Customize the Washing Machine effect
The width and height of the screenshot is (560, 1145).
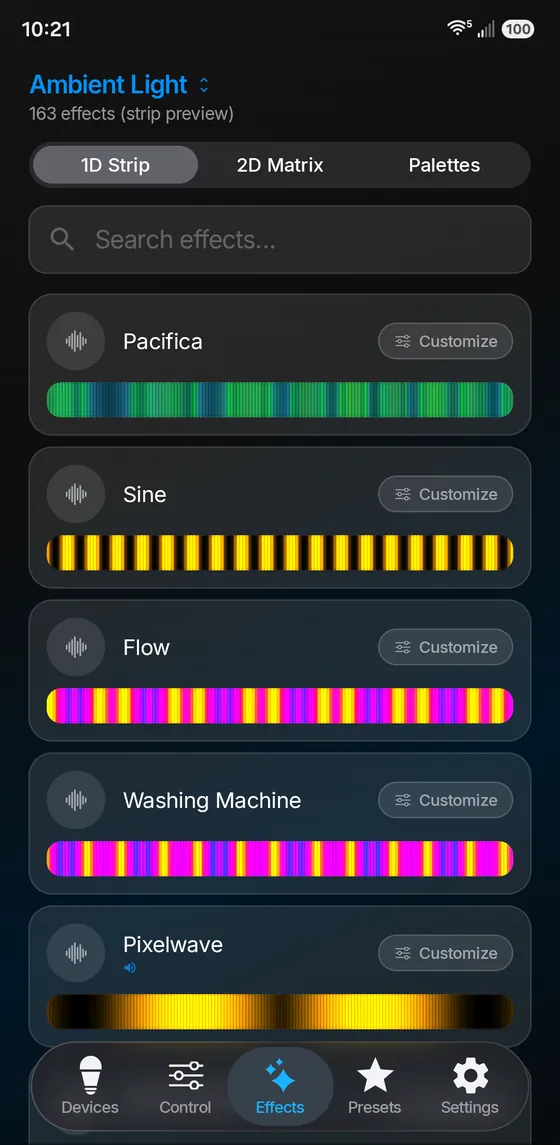click(x=445, y=800)
